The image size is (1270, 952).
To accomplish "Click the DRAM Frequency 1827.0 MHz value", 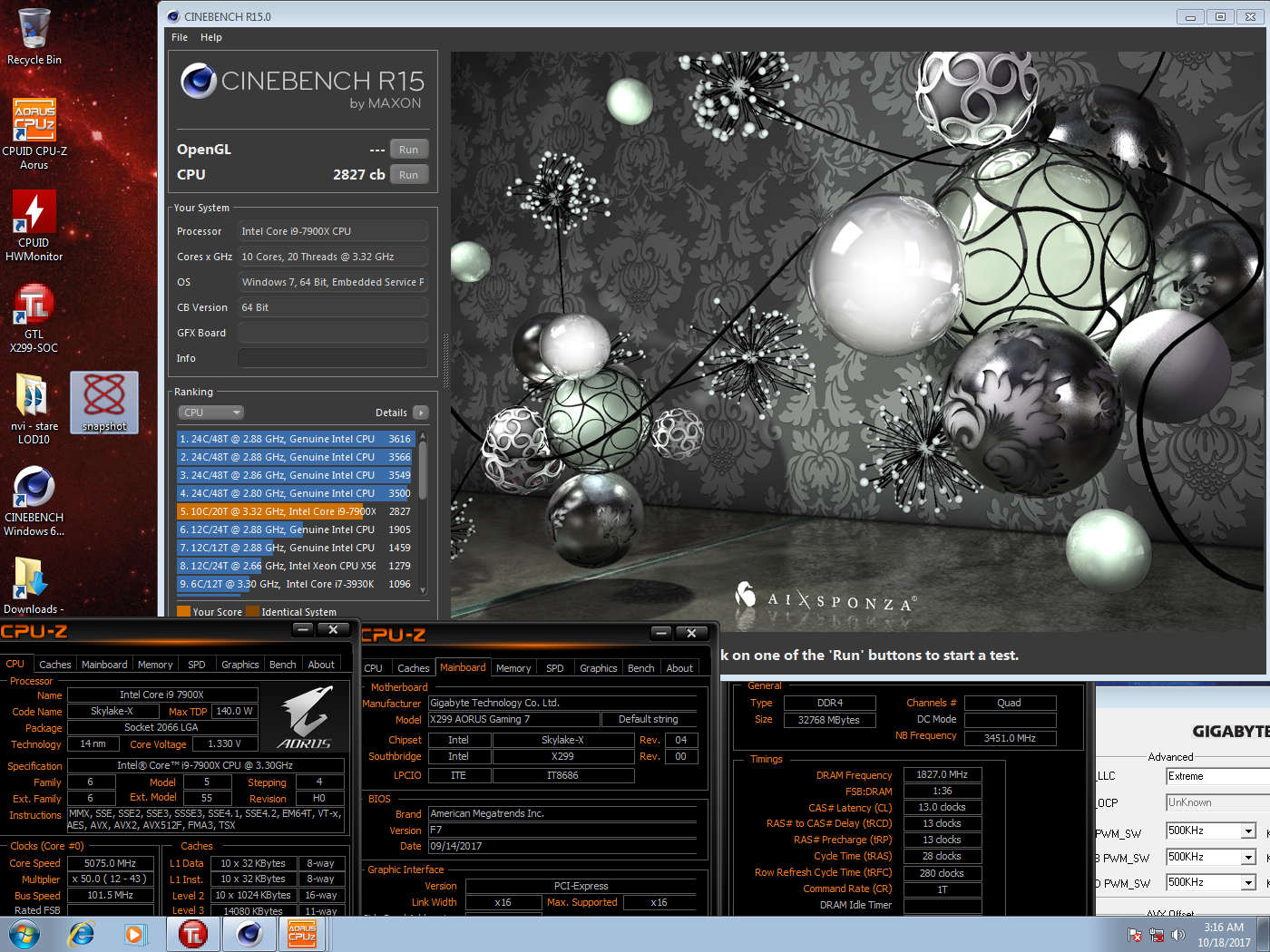I will click(942, 775).
